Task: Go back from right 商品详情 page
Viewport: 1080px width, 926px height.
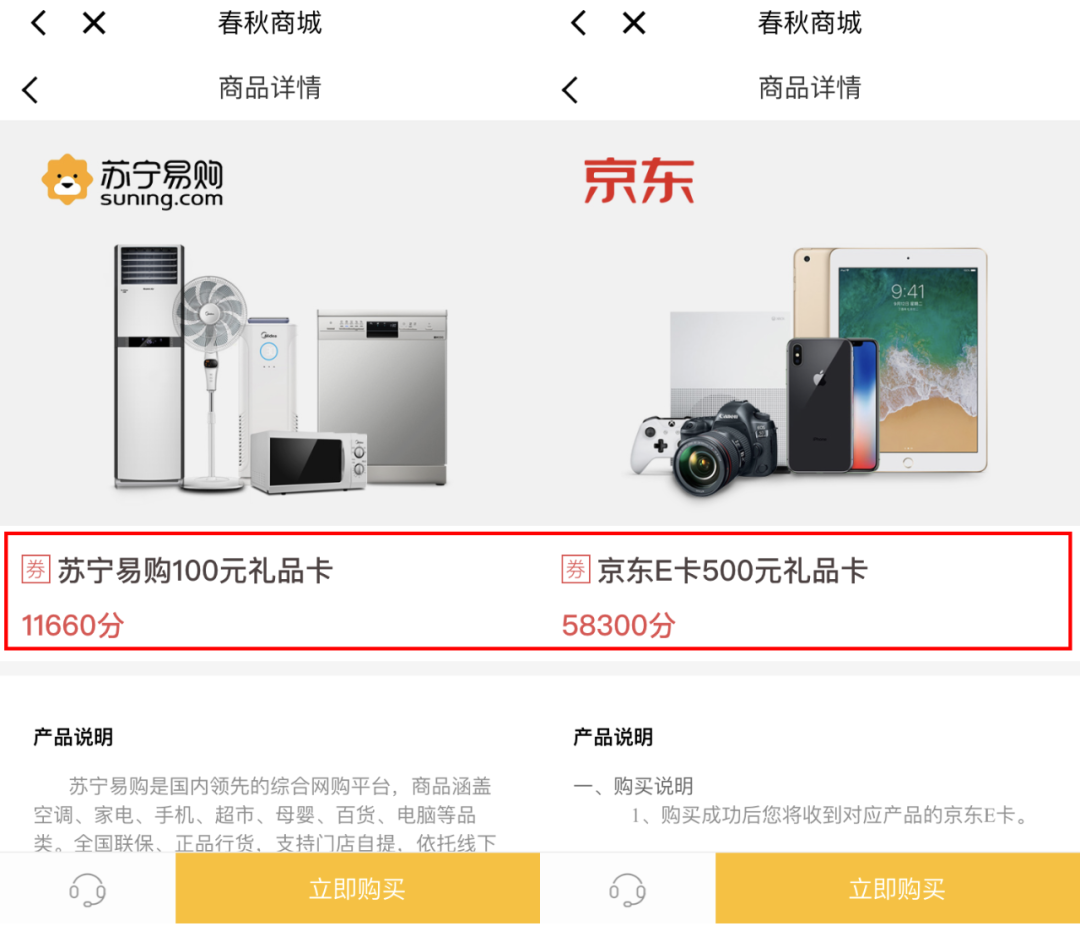Action: click(x=570, y=90)
